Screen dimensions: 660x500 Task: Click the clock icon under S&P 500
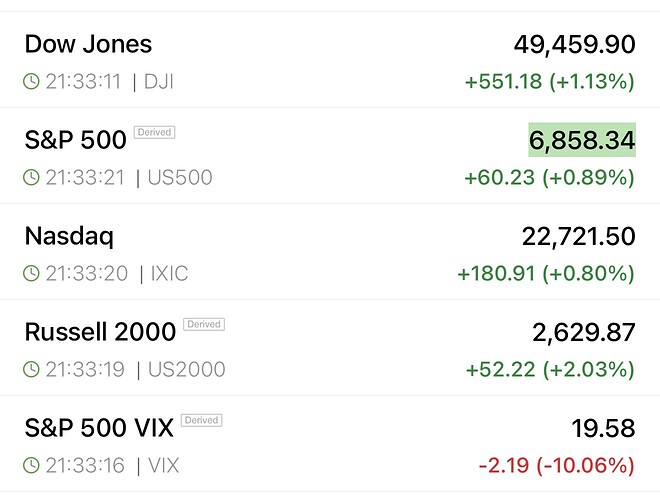[x=31, y=178]
